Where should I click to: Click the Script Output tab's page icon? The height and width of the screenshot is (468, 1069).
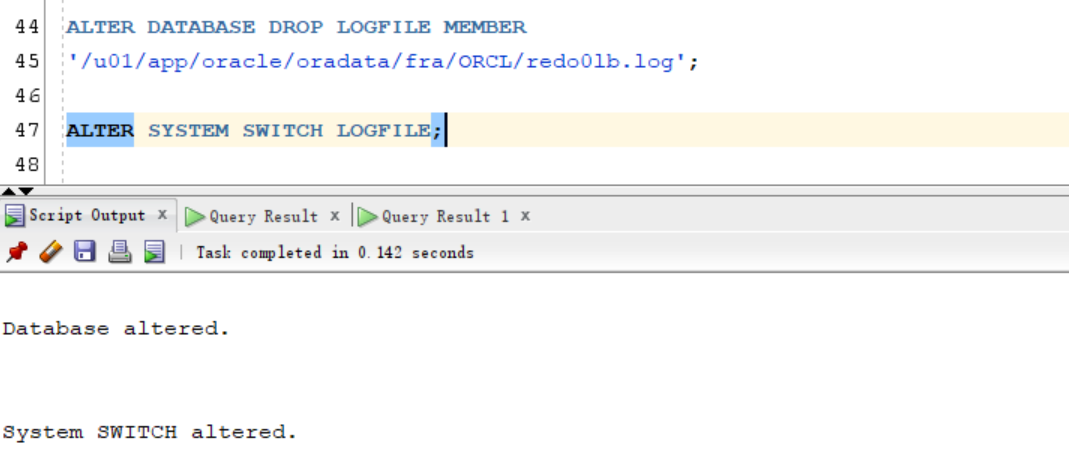click(x=14, y=216)
